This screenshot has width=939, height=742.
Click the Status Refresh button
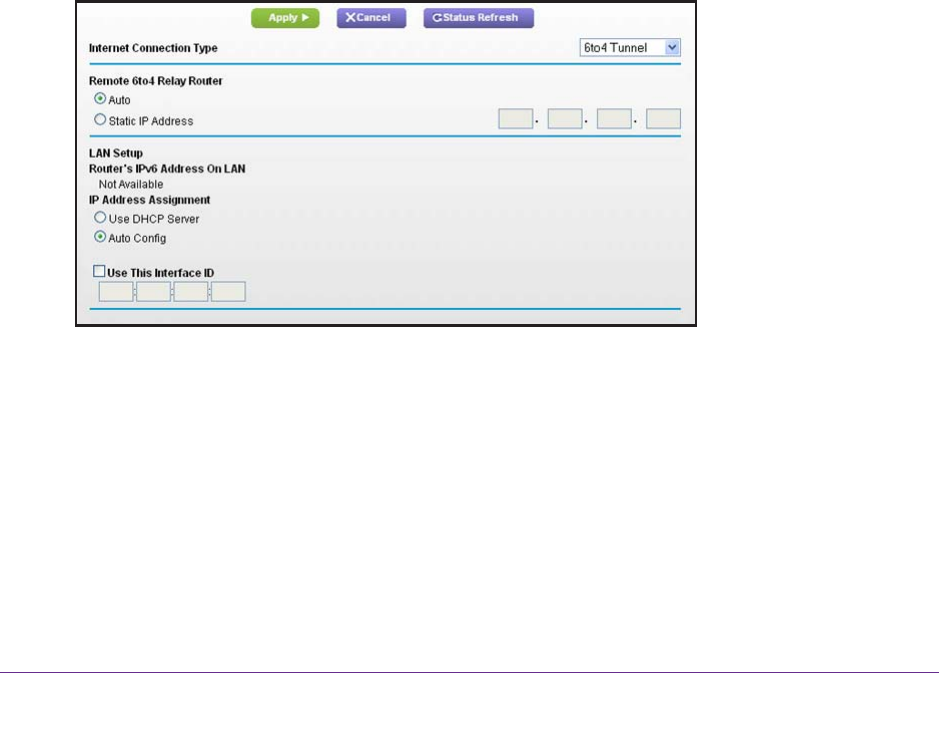478,18
